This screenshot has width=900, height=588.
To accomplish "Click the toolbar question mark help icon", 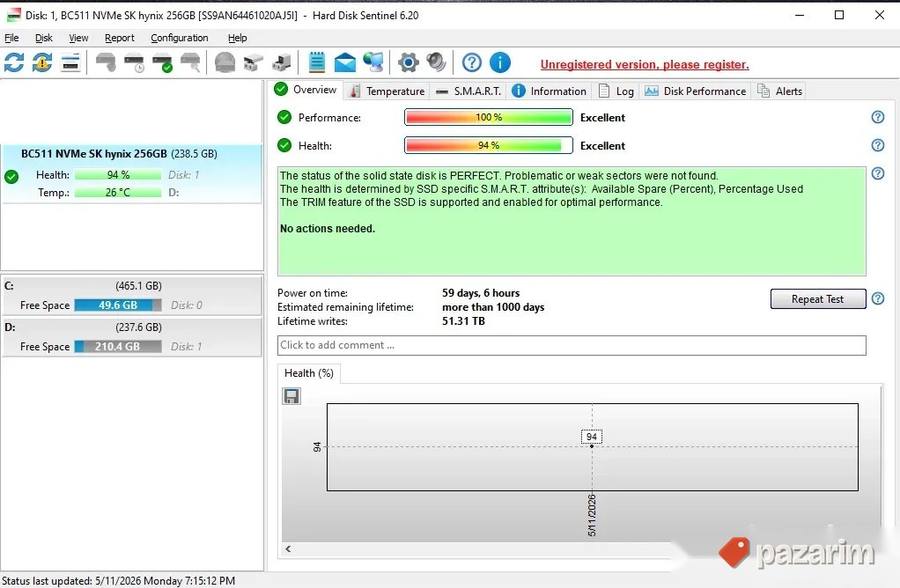I will (x=472, y=62).
